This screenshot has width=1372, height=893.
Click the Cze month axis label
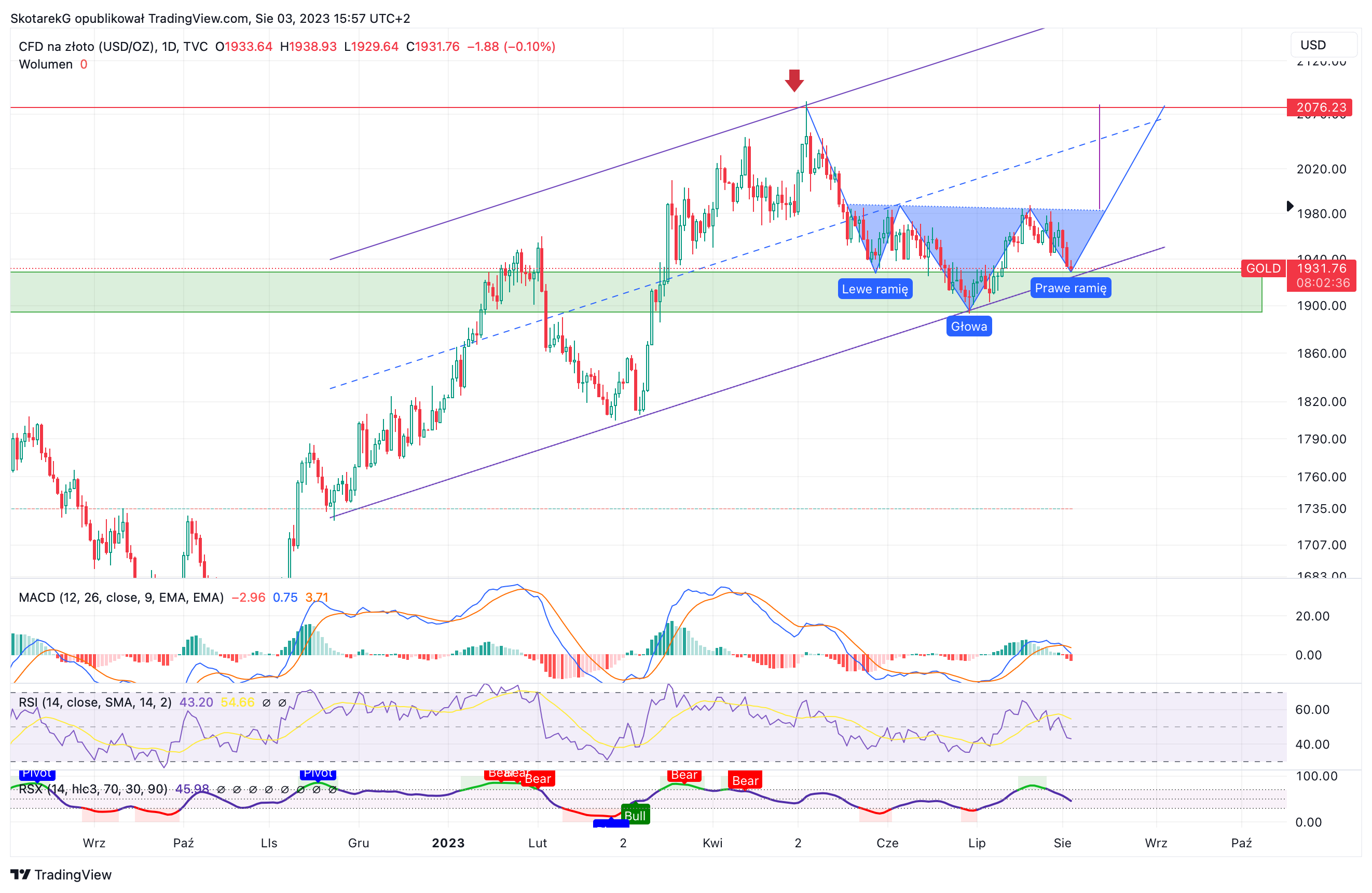coord(887,843)
